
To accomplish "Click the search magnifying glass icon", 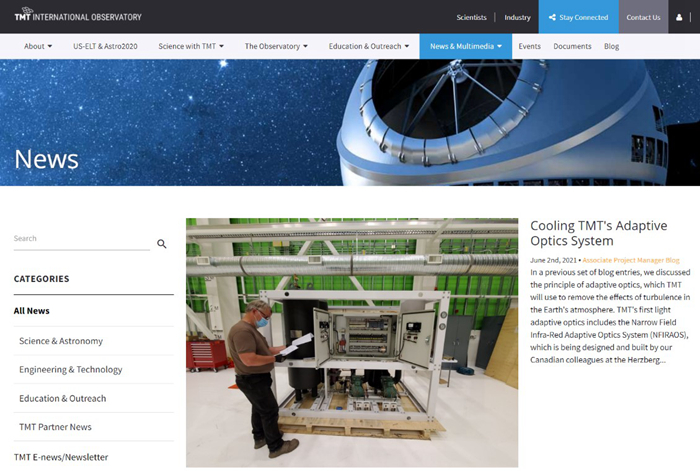I will point(162,244).
